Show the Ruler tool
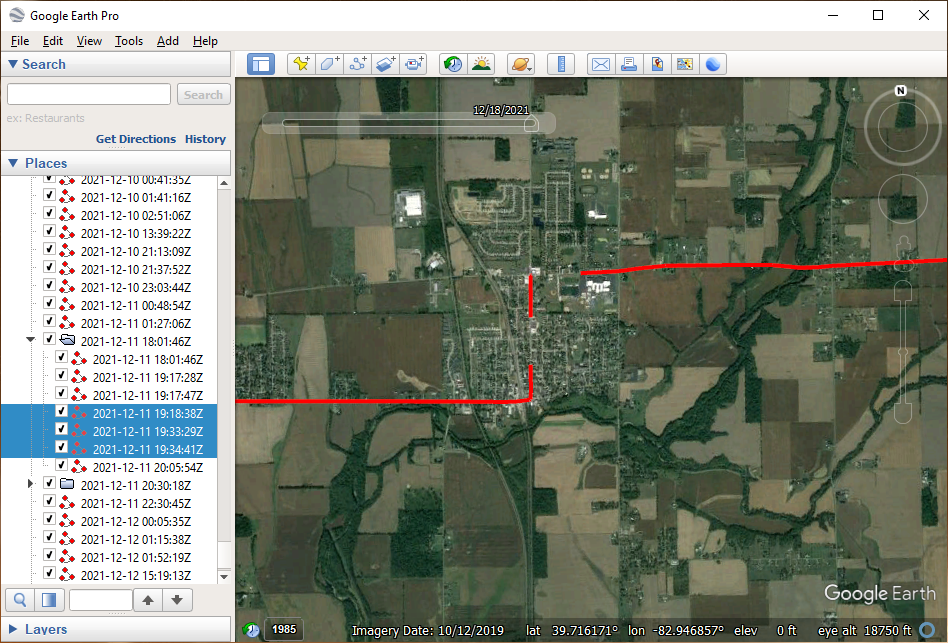Screen dimensions: 948x643 click(x=561, y=64)
